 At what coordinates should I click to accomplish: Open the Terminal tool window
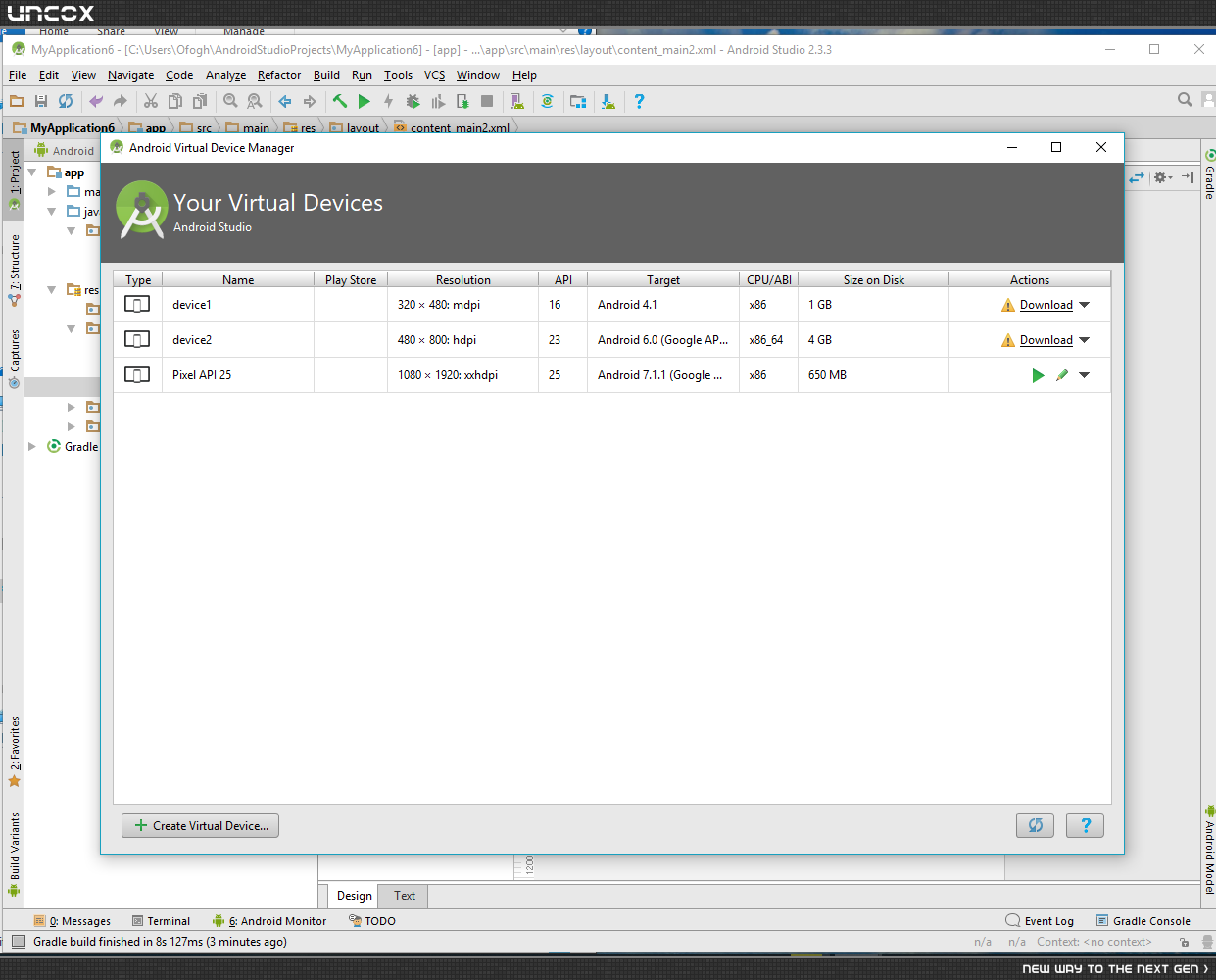(x=162, y=921)
